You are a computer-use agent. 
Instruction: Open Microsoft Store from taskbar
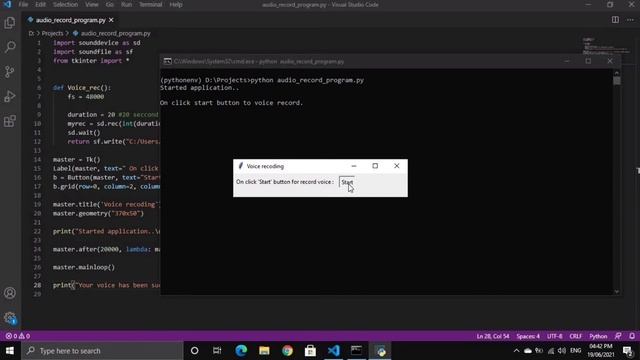[x=310, y=351]
